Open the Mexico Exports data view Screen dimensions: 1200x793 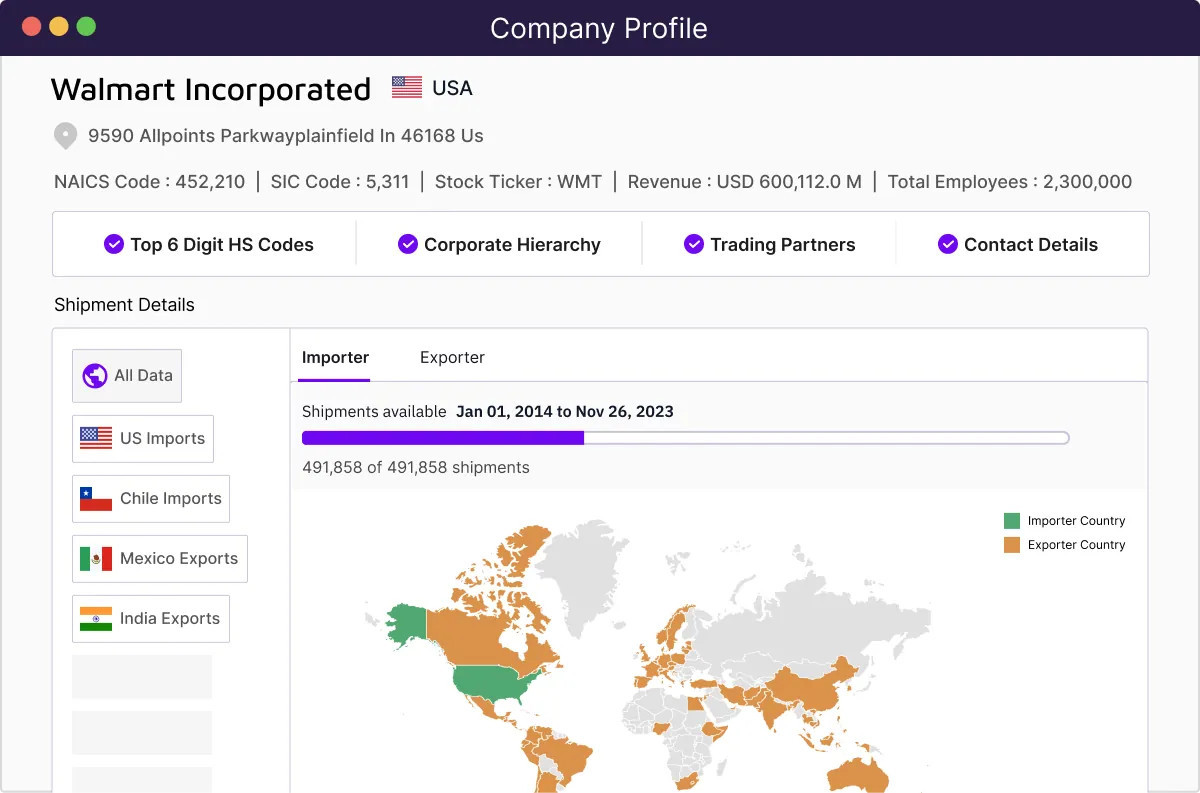coord(159,558)
